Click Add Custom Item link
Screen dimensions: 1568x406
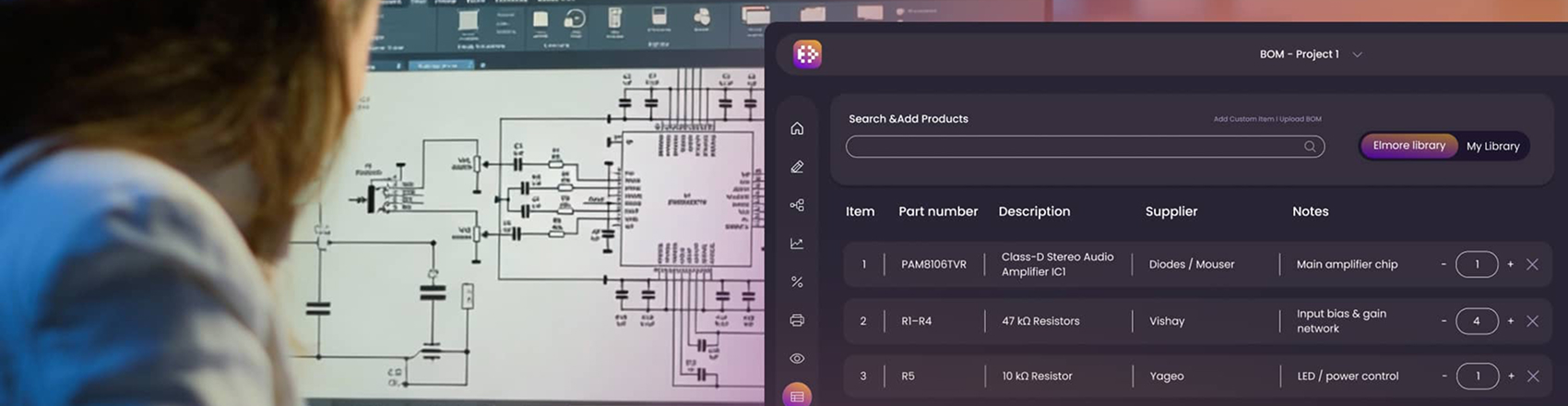(1244, 119)
